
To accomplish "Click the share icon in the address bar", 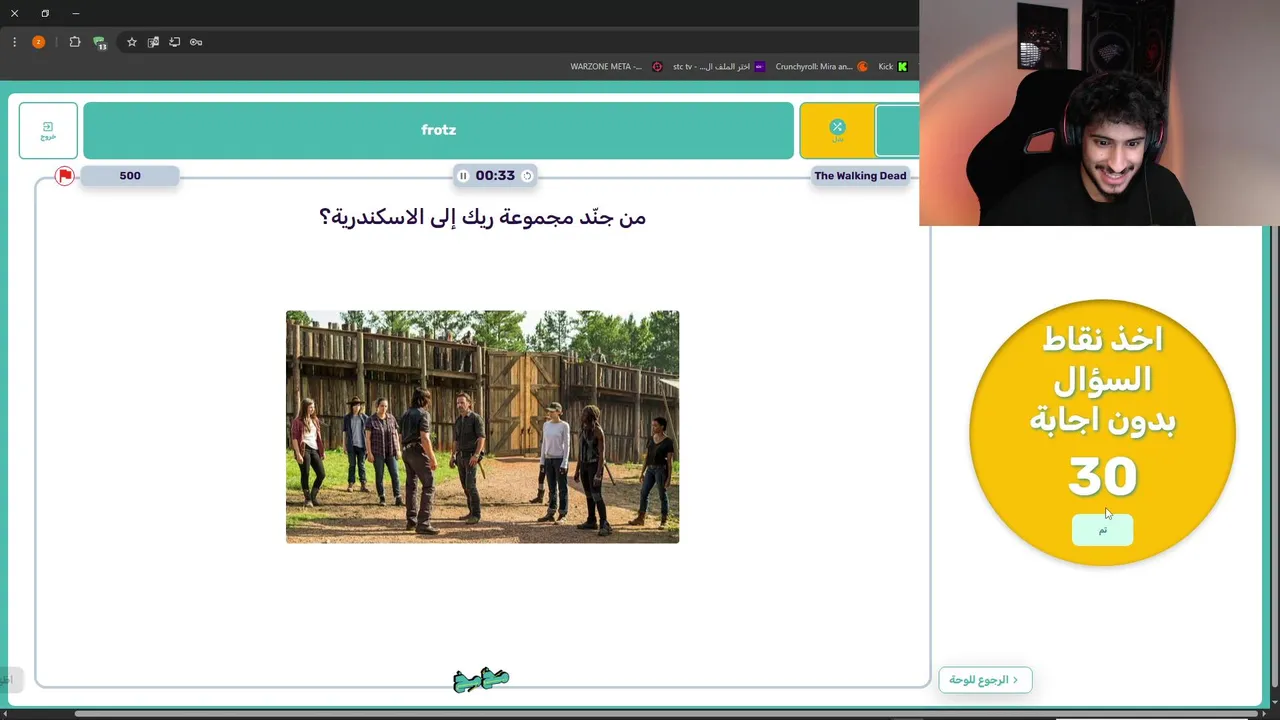I will [174, 42].
